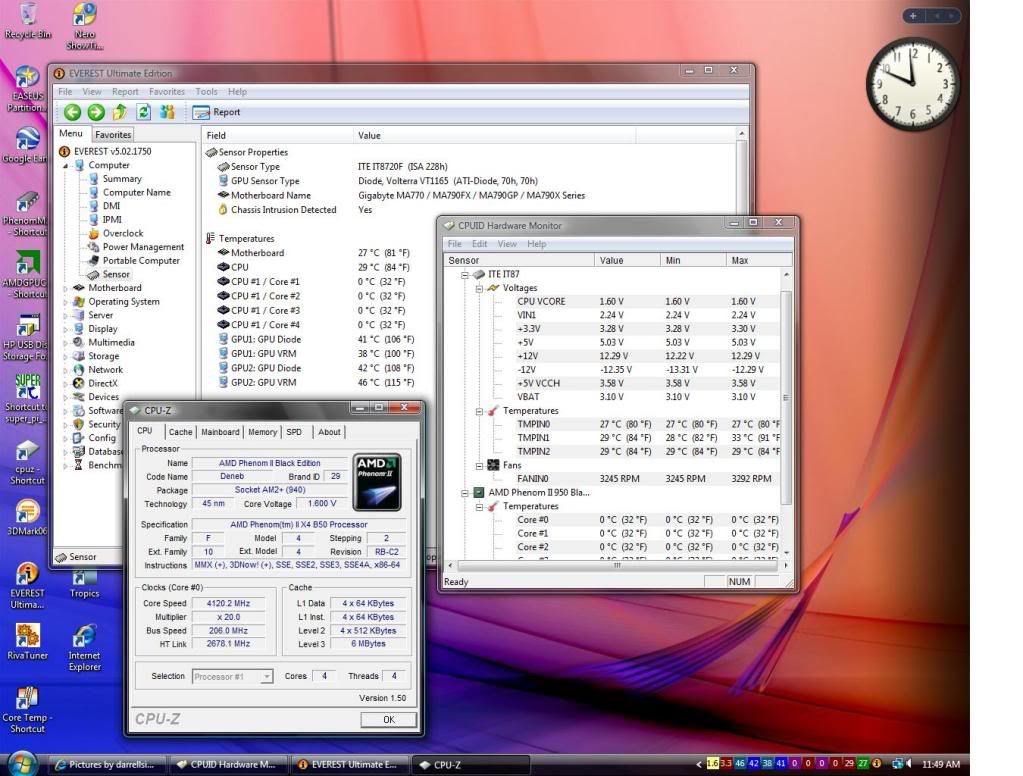Open the PhenomMsr shortcut icon
Viewport: 1023px width, 776px height.
point(26,214)
